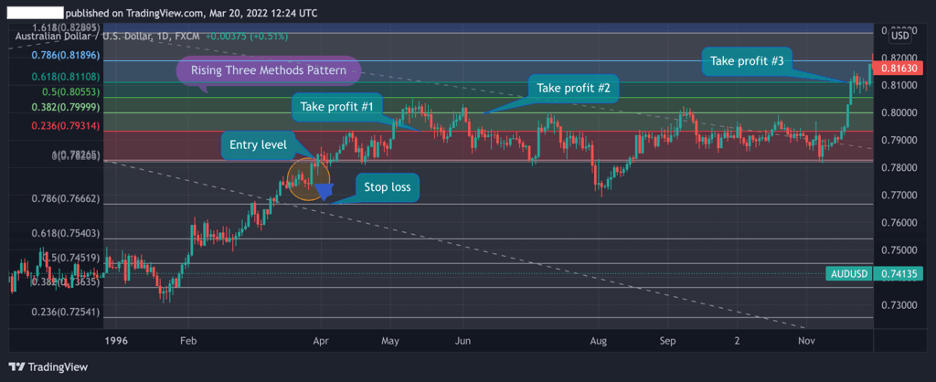
Task: Click the Apr label on time axis
Action: coord(321,341)
